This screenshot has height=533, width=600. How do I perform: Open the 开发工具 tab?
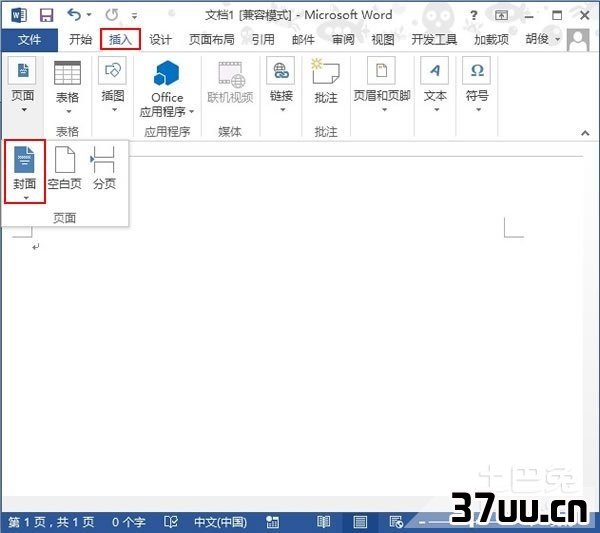click(434, 39)
